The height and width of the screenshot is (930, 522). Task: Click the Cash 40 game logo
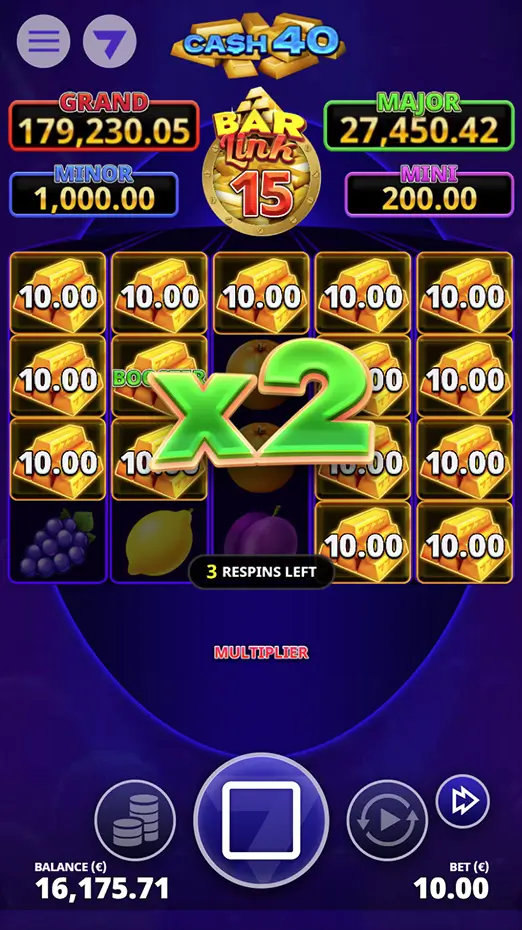pos(259,45)
